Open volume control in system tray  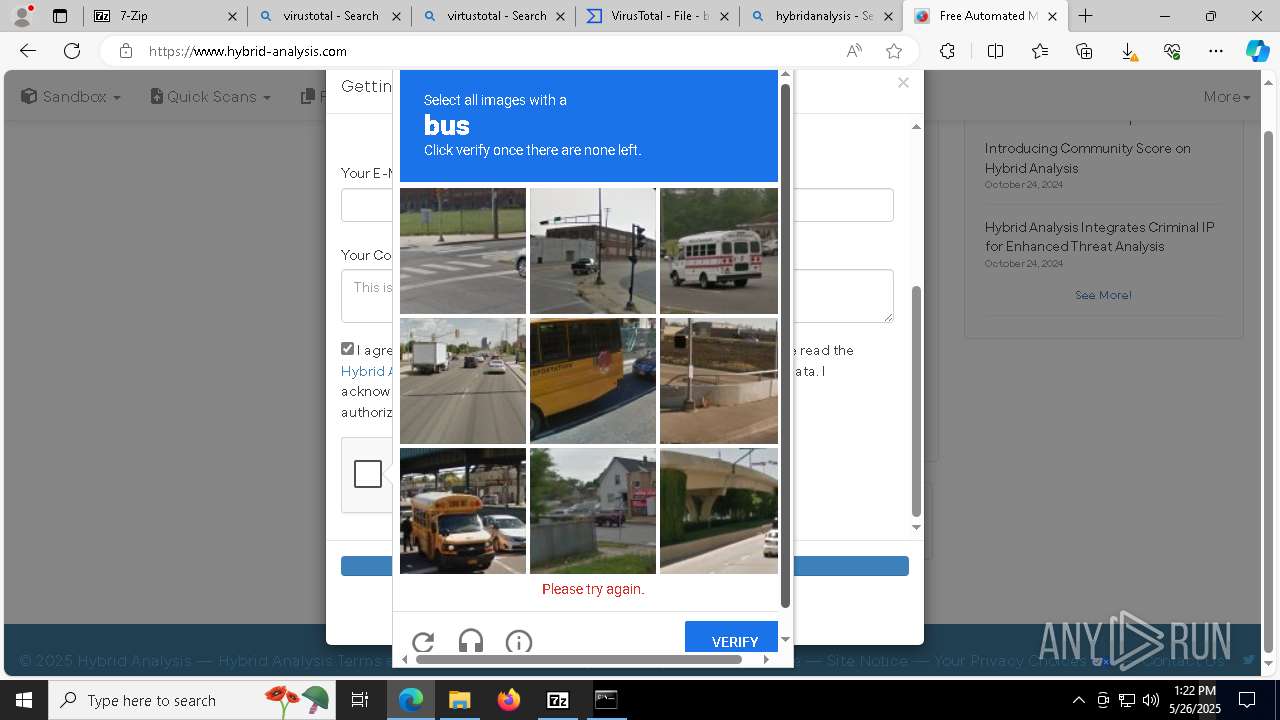[x=1151, y=700]
